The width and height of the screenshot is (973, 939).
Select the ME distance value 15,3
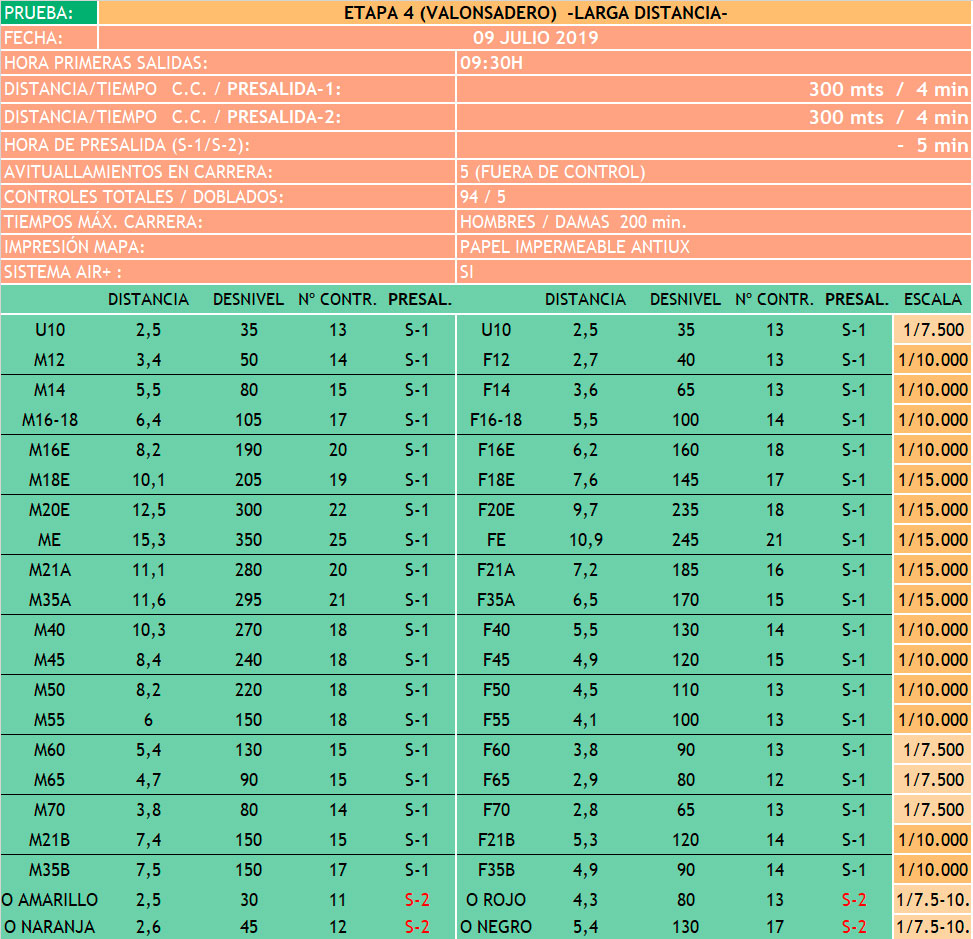coord(148,540)
